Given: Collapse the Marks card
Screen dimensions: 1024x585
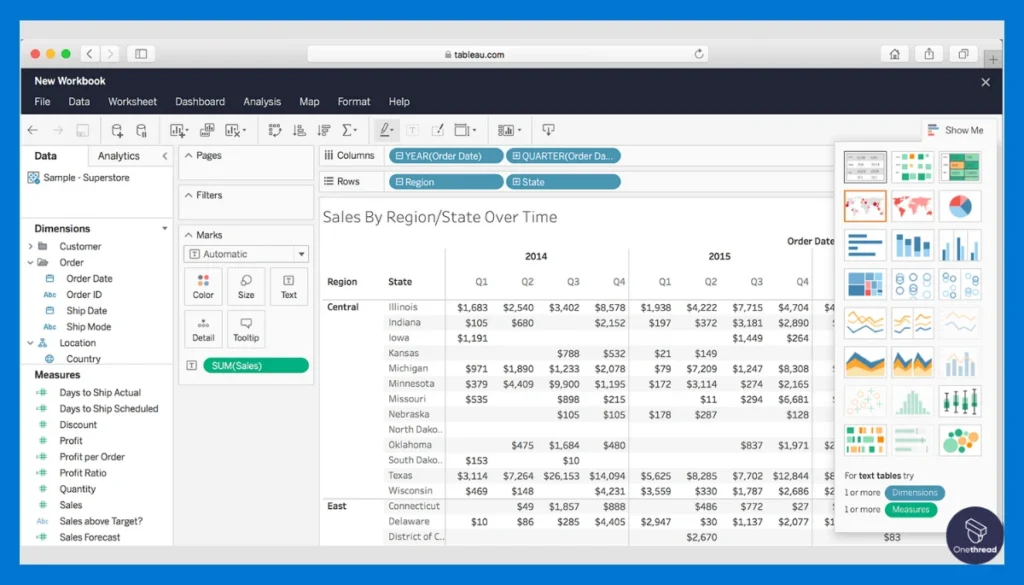Looking at the screenshot, I should click(x=188, y=235).
